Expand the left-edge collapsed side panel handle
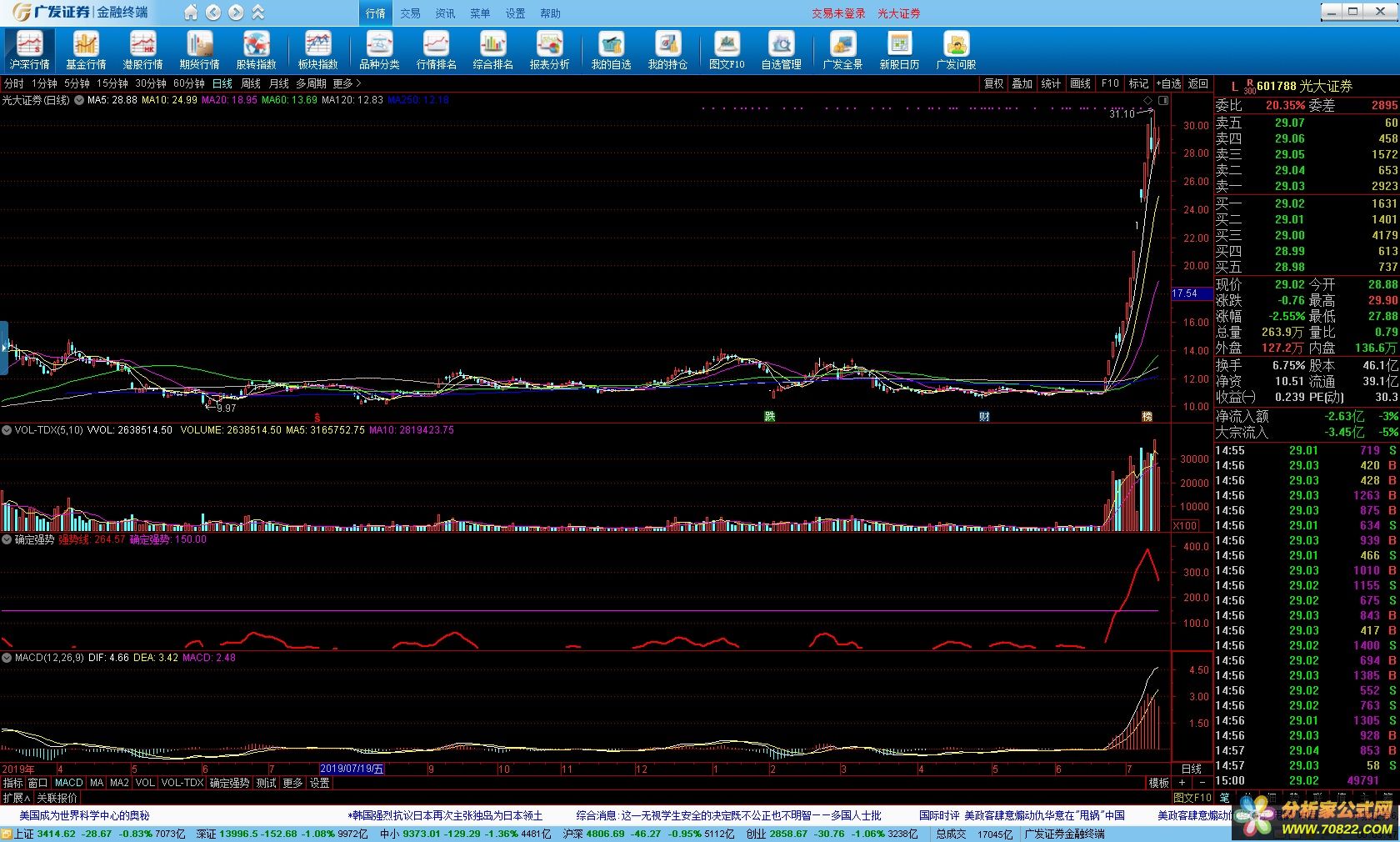The width and height of the screenshot is (1400, 842). click(3, 348)
